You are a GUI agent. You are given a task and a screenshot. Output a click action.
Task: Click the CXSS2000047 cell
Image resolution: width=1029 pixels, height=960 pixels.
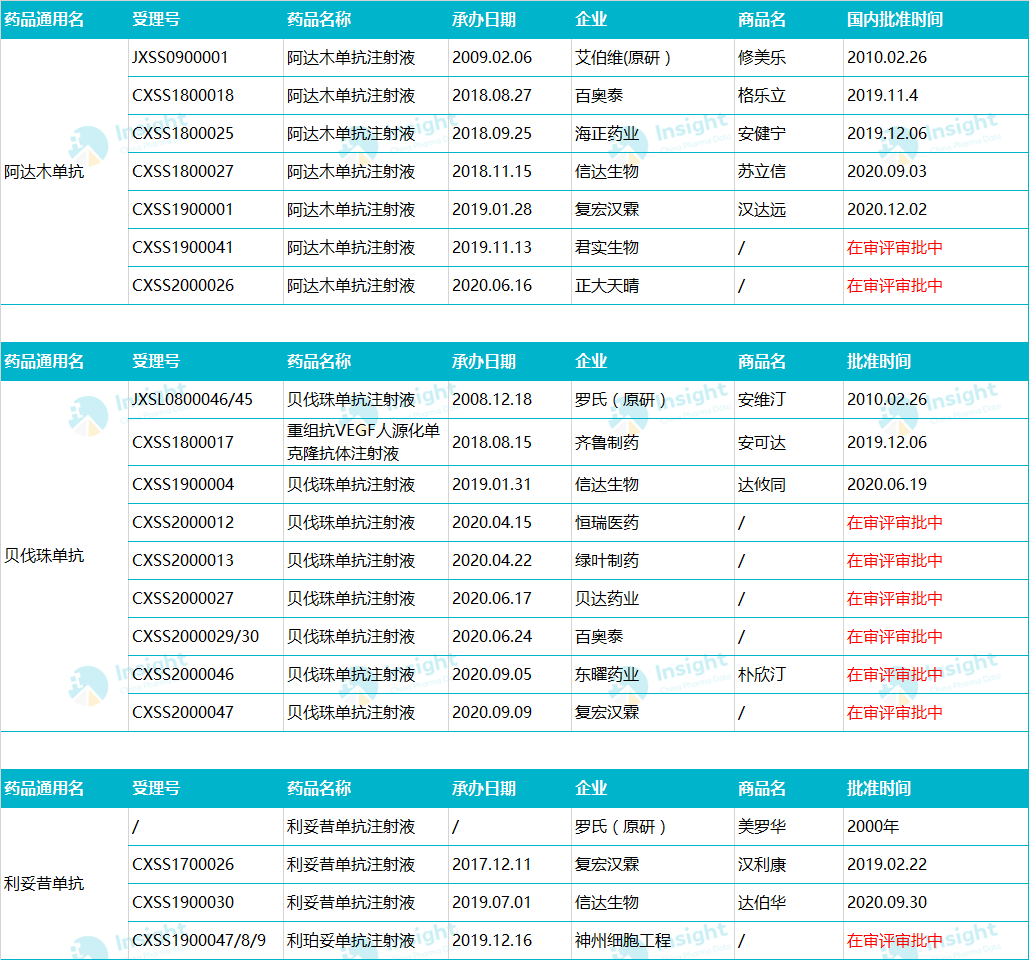(x=183, y=713)
